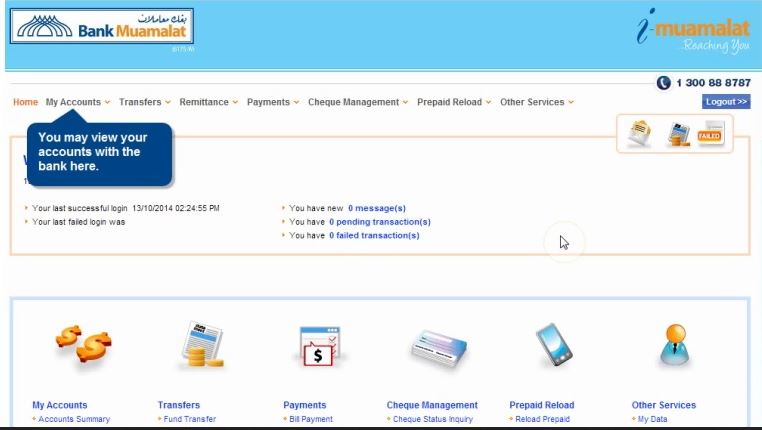762x430 pixels.
Task: Open the Prepaid Reload menu
Action: 450,102
